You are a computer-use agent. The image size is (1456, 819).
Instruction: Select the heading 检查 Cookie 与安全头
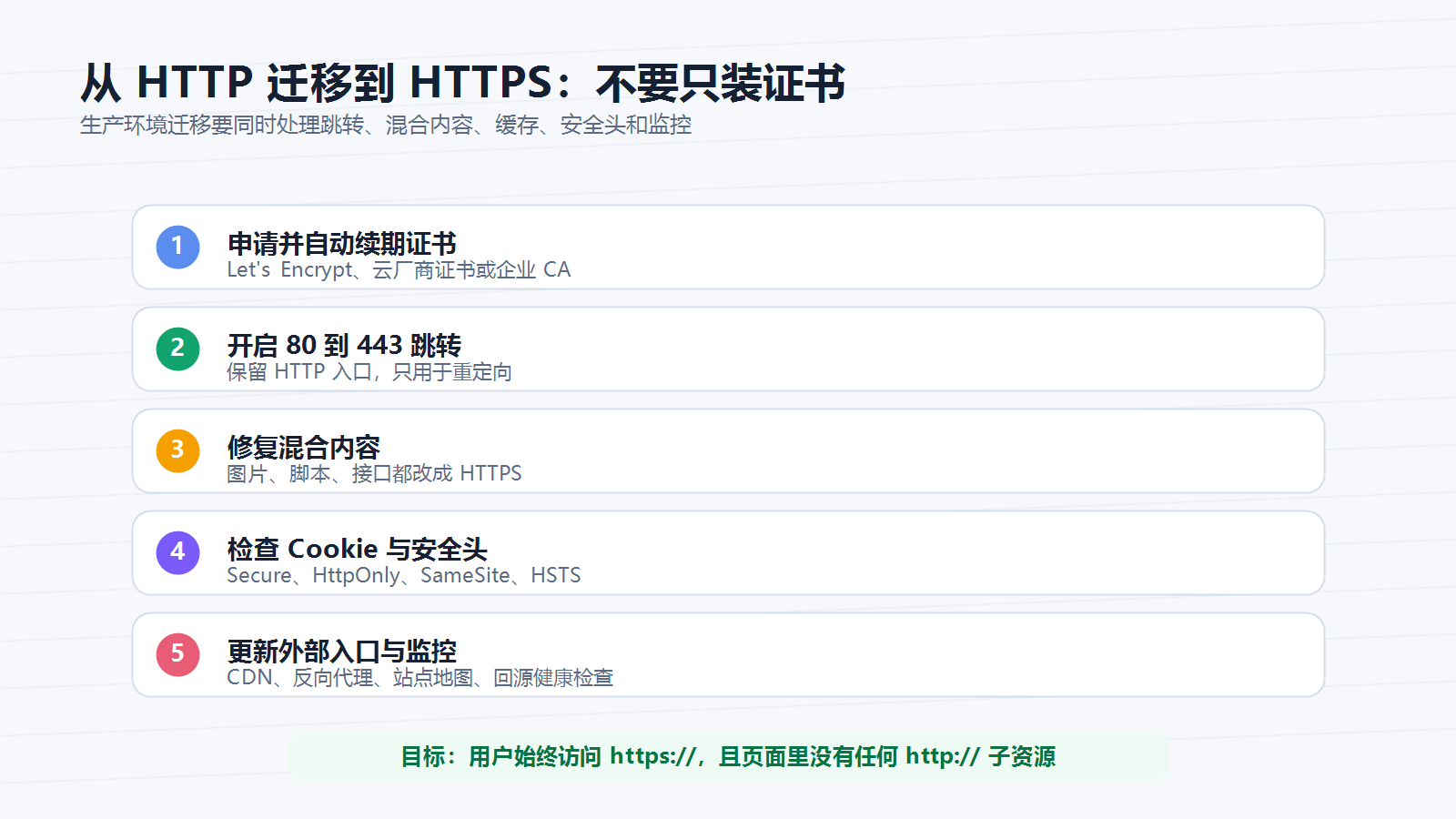click(x=358, y=549)
